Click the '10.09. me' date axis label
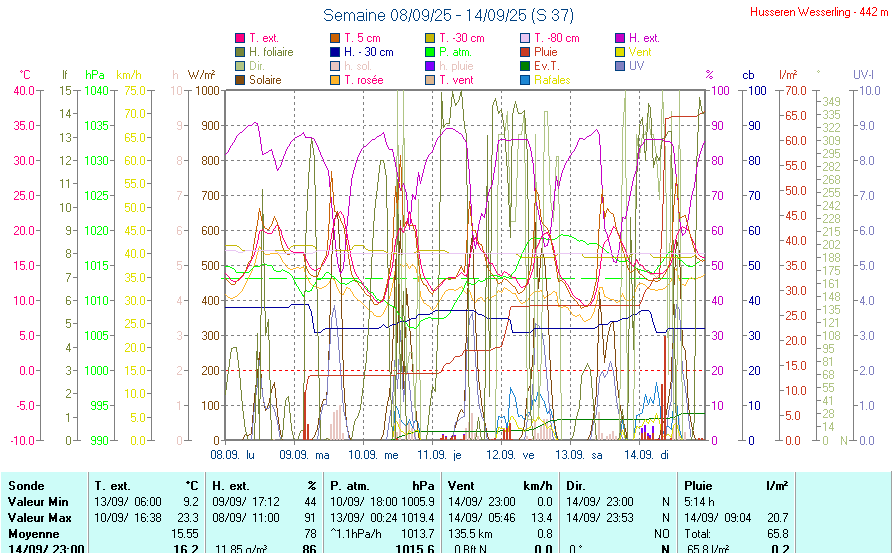Screen dimensions: 892x553 [373, 455]
